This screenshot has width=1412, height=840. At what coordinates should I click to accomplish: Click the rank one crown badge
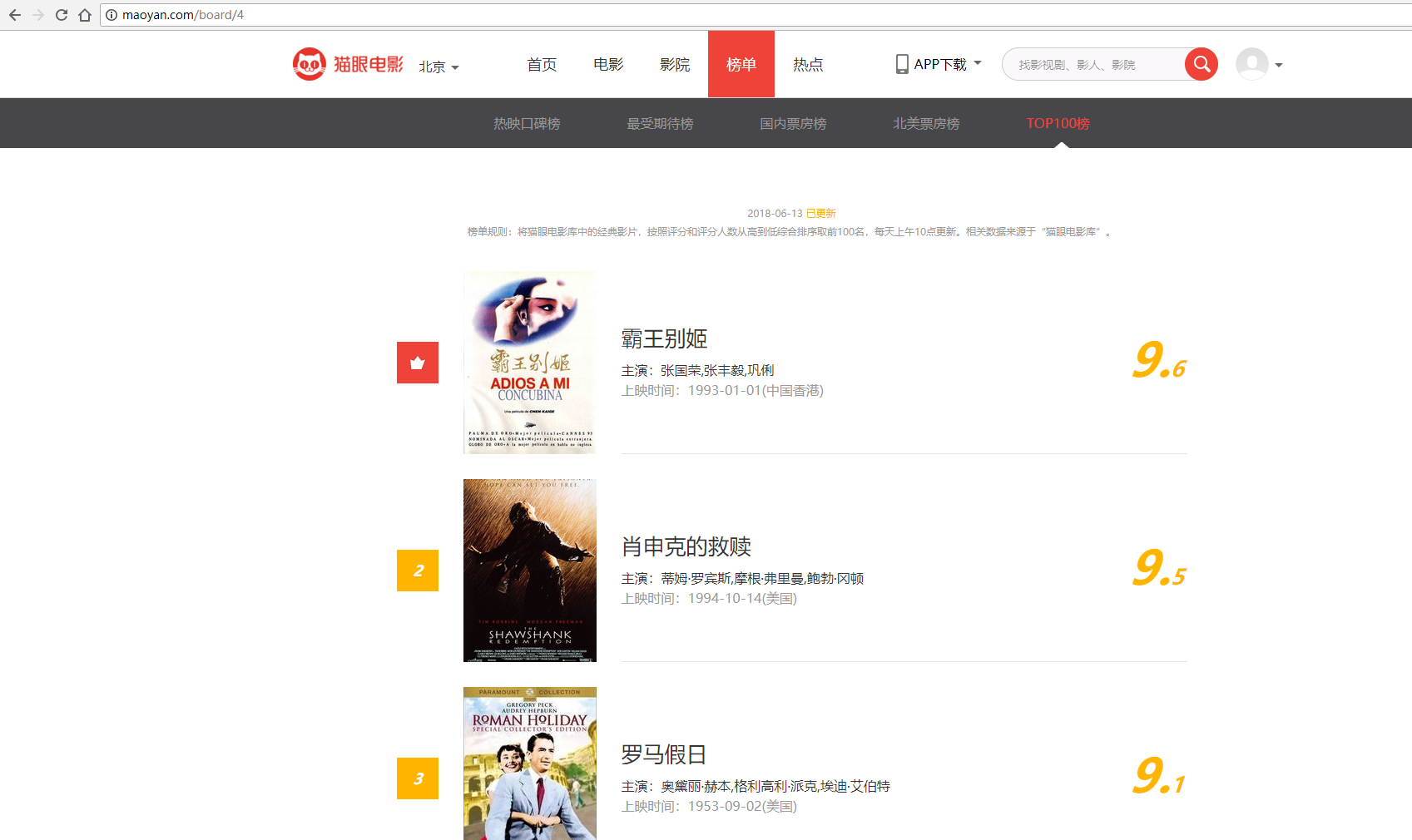click(x=418, y=363)
